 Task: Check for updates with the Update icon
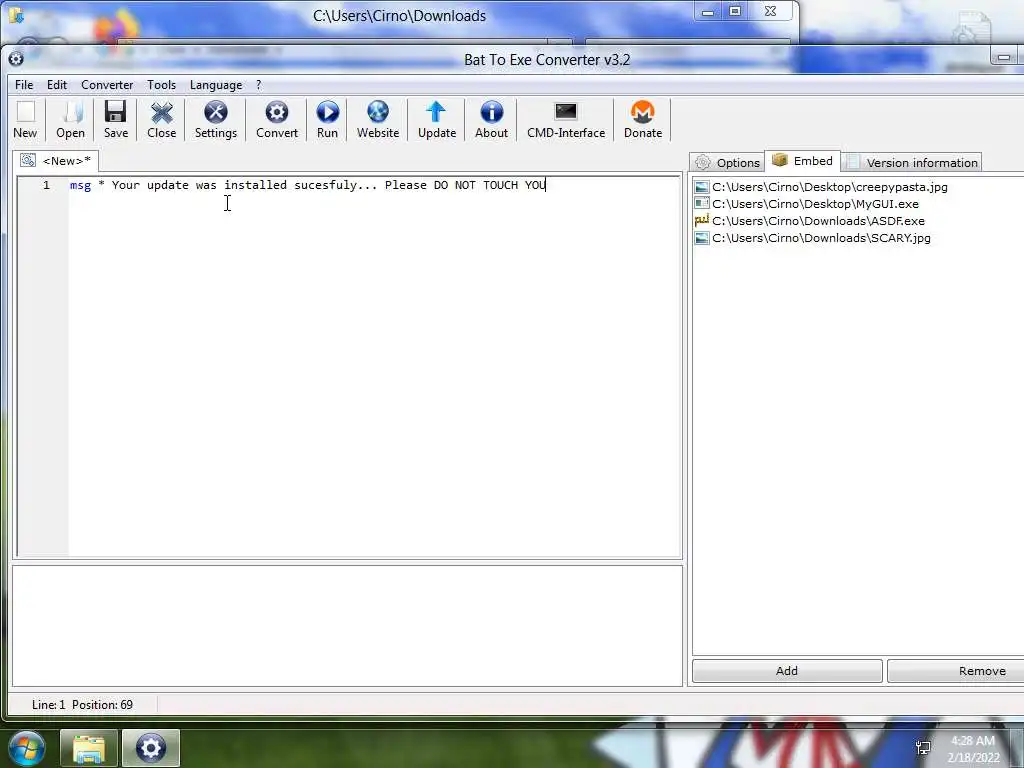[437, 120]
